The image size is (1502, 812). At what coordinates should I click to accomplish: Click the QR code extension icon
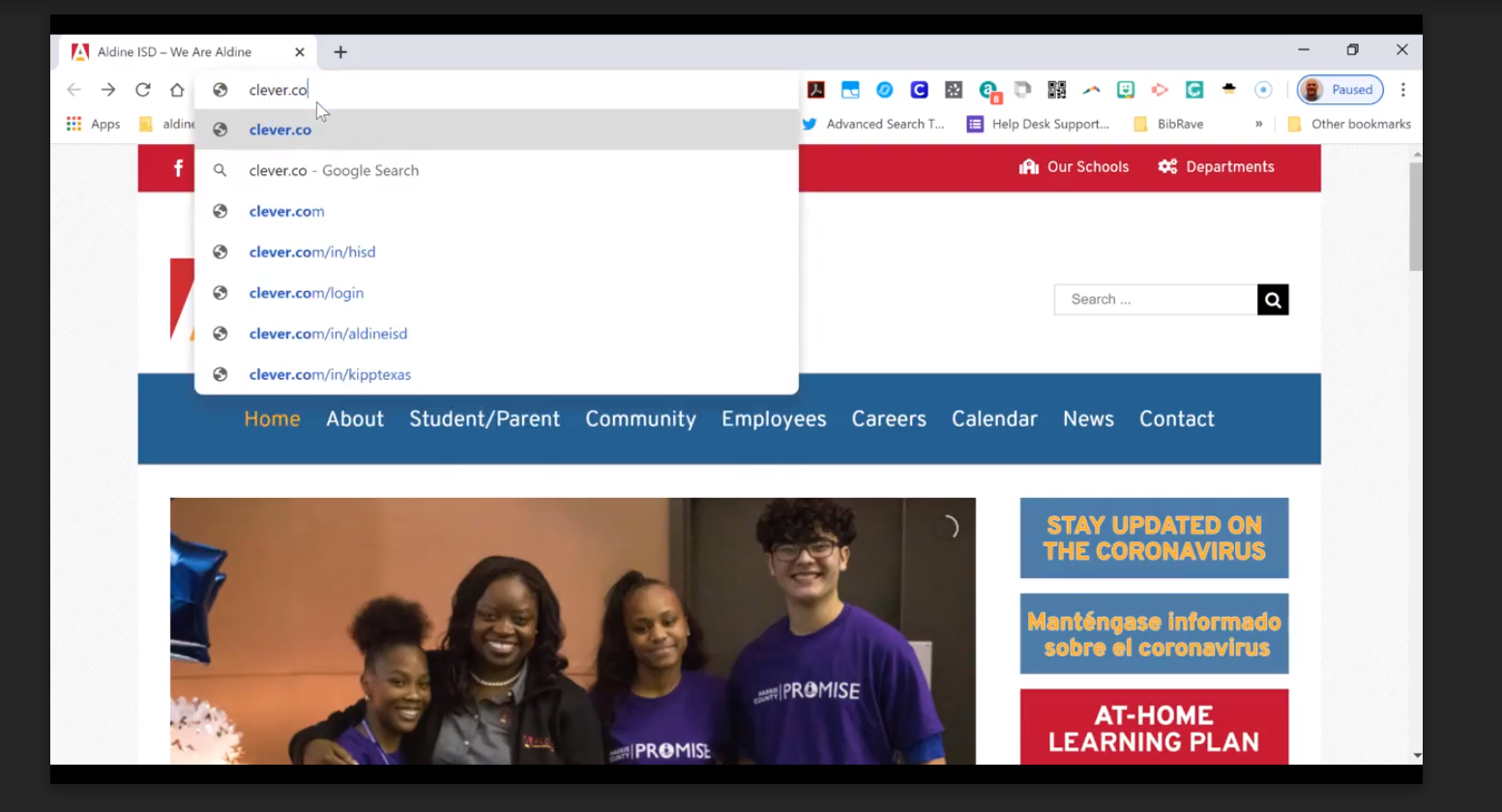coord(1056,90)
